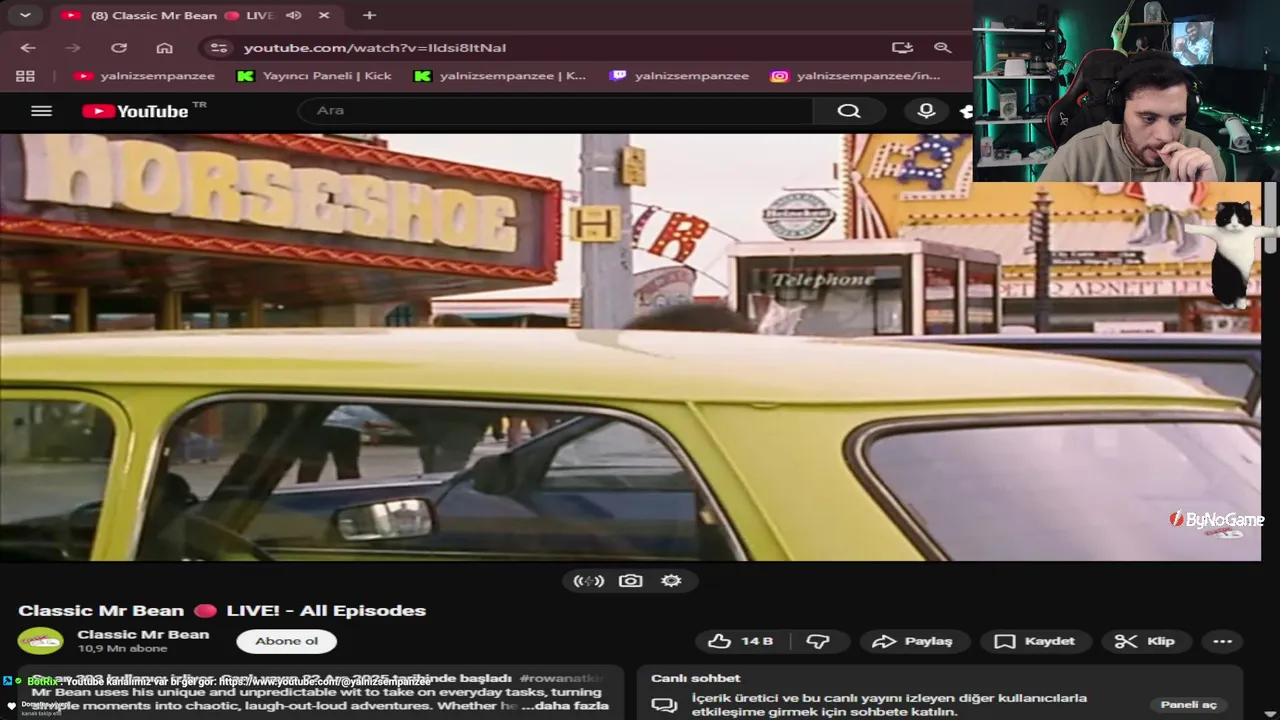Click the '#rowanatkin' hashtag in description

point(561,678)
